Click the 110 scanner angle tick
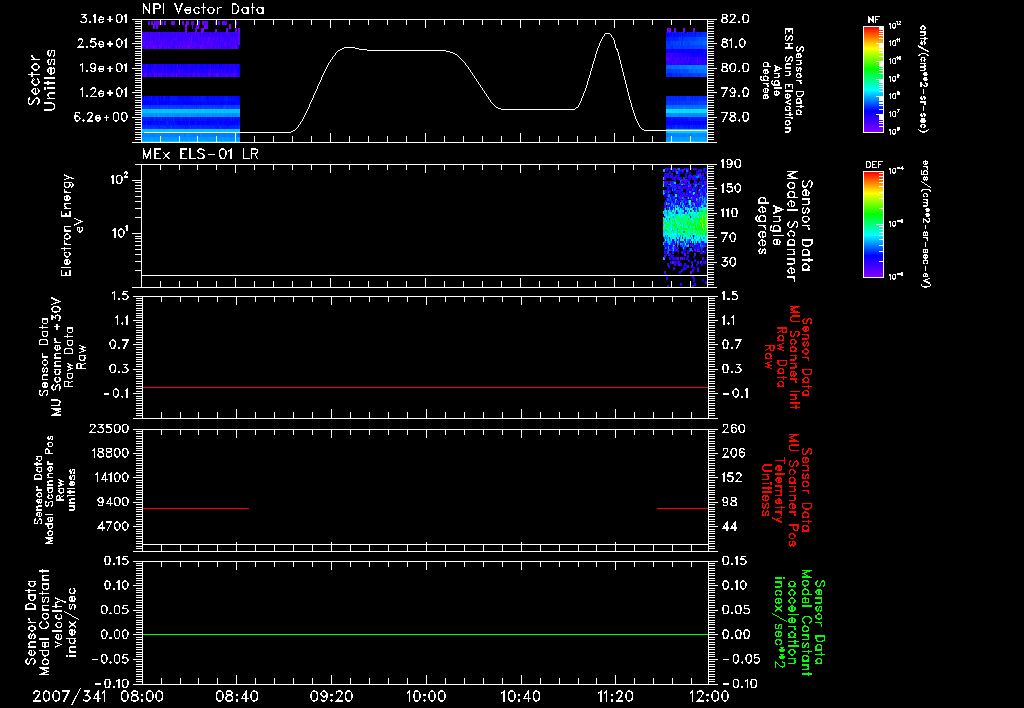Image resolution: width=1024 pixels, height=708 pixels. click(731, 213)
